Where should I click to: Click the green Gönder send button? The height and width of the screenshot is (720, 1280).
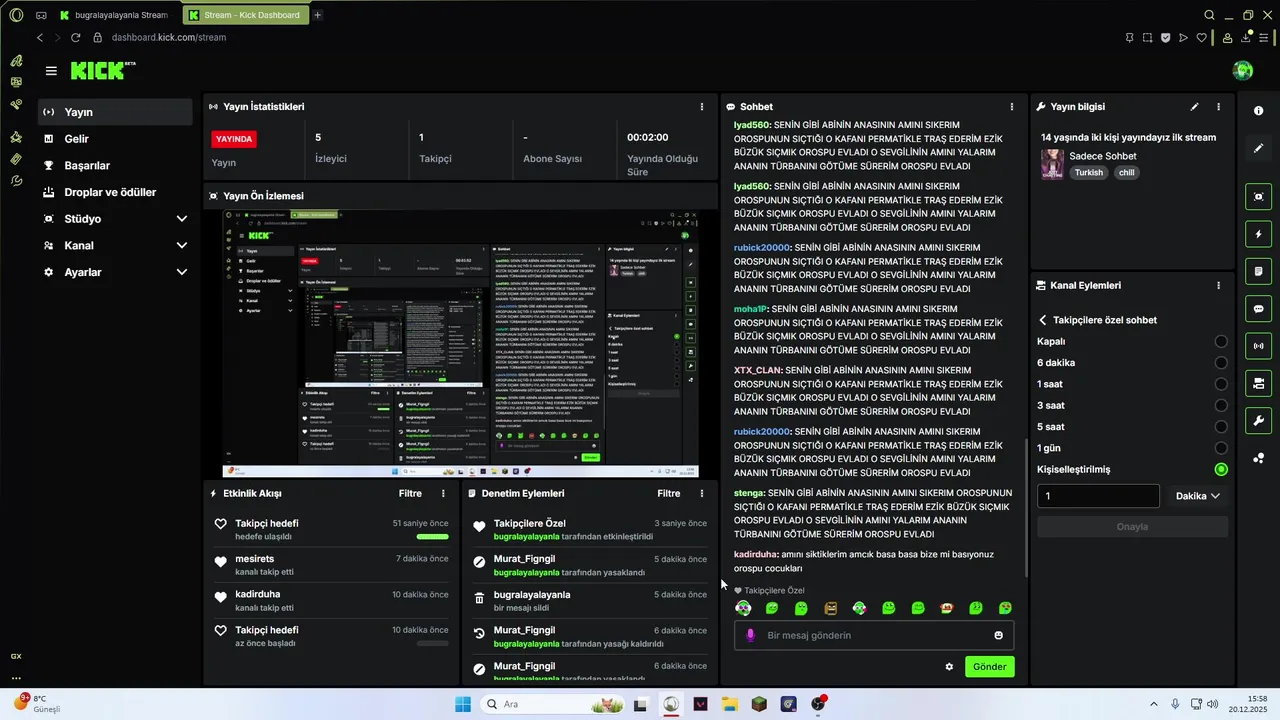click(x=990, y=666)
